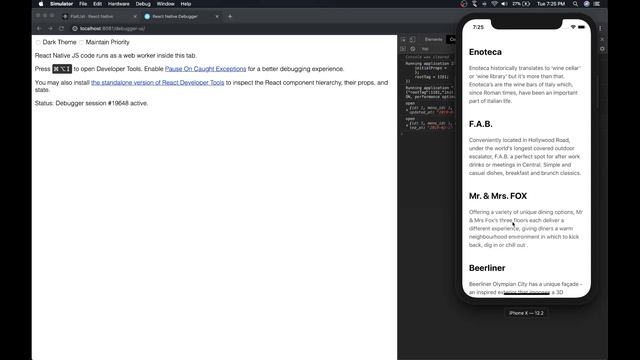Switch to the Console tab in DevTools
The image size is (640, 360).
(452, 40)
